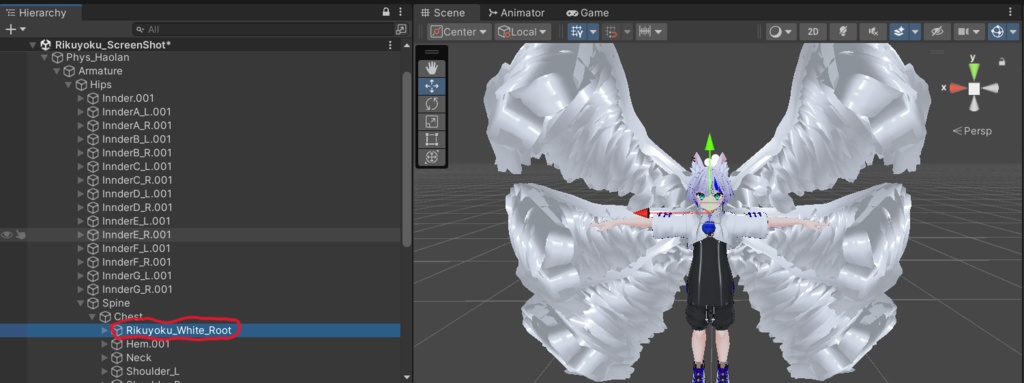Viewport: 1024px width, 383px height.
Task: Collapse the Phys_Haolan object
Action: pos(45,58)
